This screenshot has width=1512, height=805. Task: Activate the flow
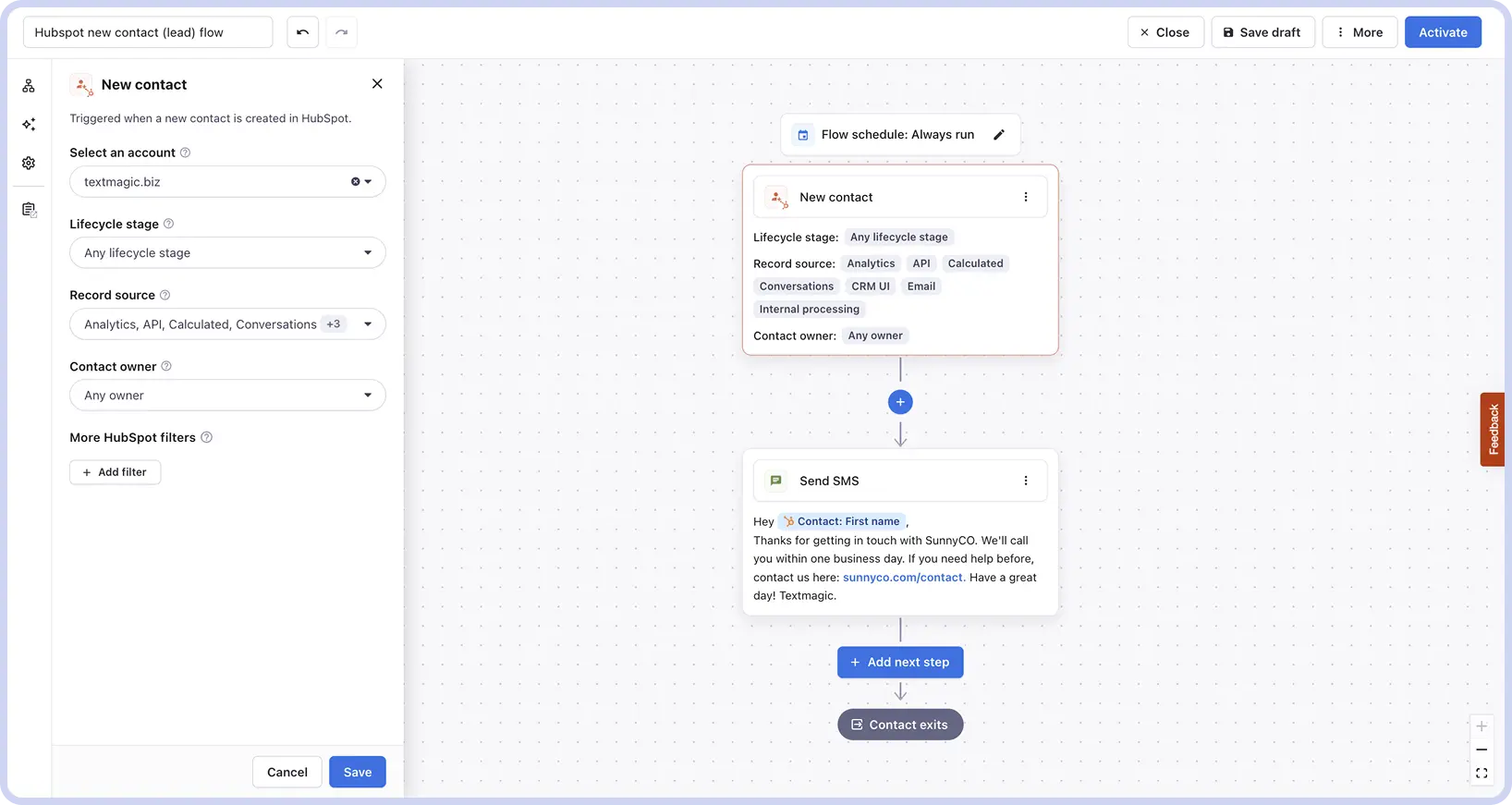pos(1443,32)
